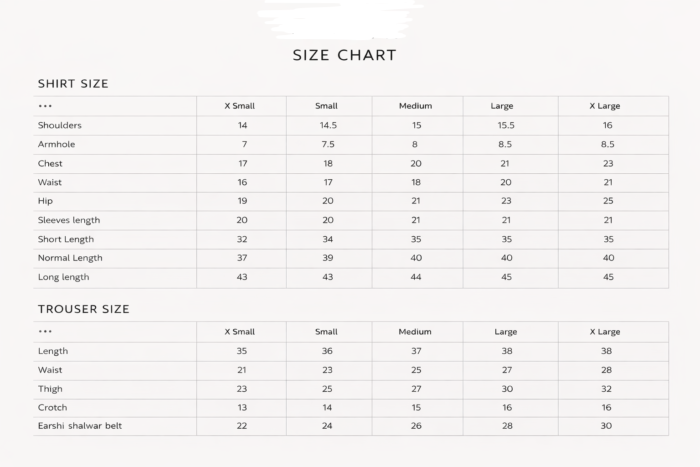Click the Sleeves length row label
Image resolution: width=700 pixels, height=467 pixels.
pos(69,220)
